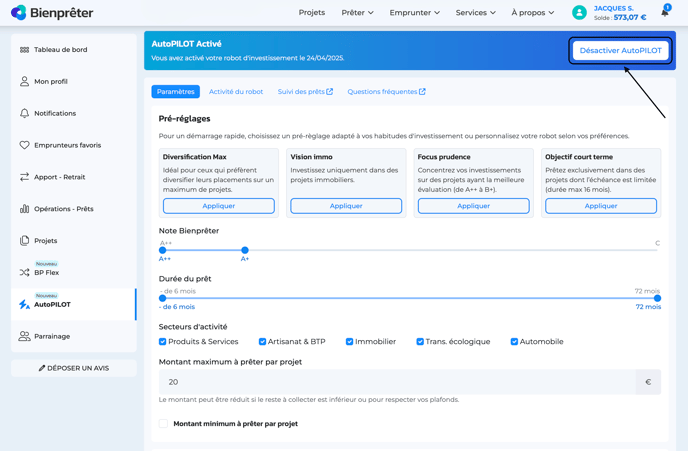Apply the Diversification Max preset

(219, 206)
